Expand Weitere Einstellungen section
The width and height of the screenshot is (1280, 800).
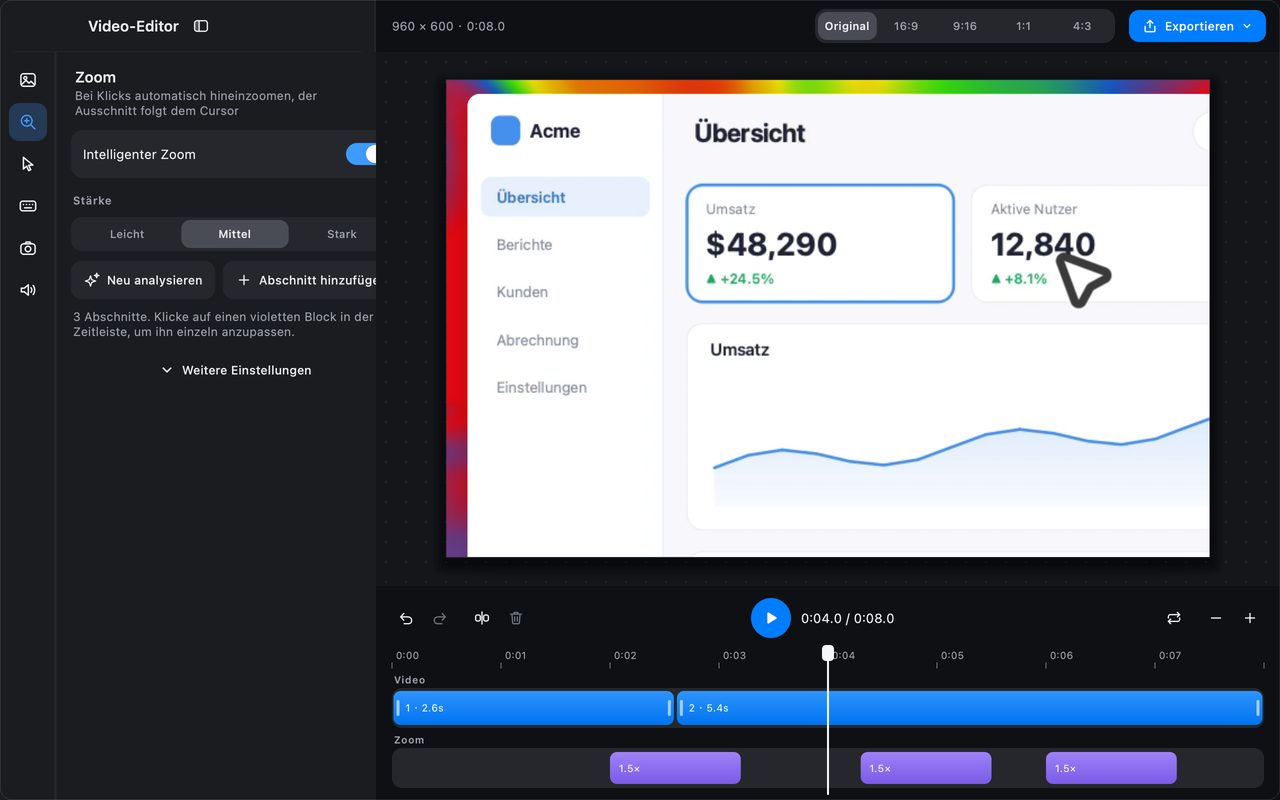point(236,370)
